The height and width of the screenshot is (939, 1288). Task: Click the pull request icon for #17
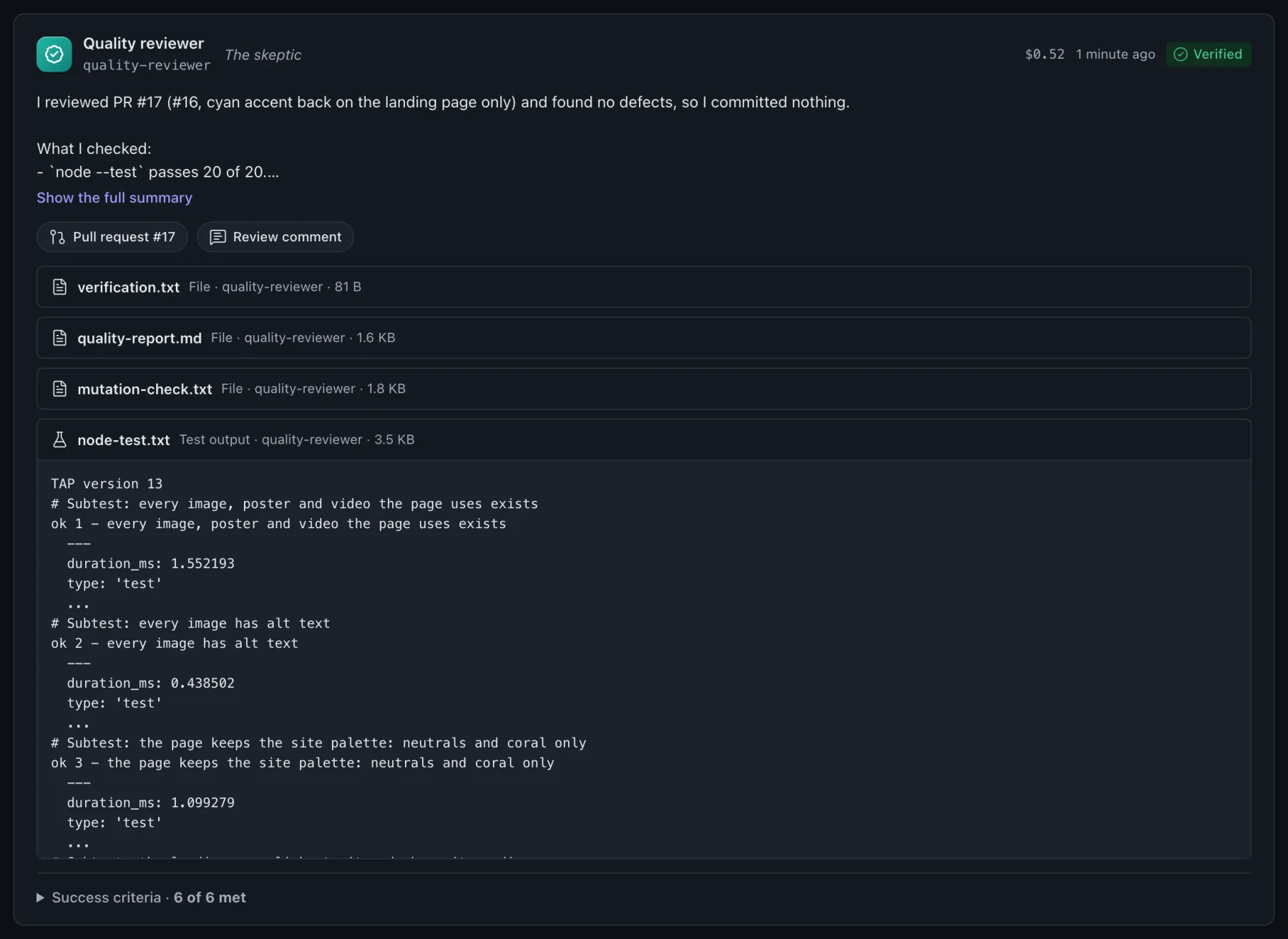point(57,237)
